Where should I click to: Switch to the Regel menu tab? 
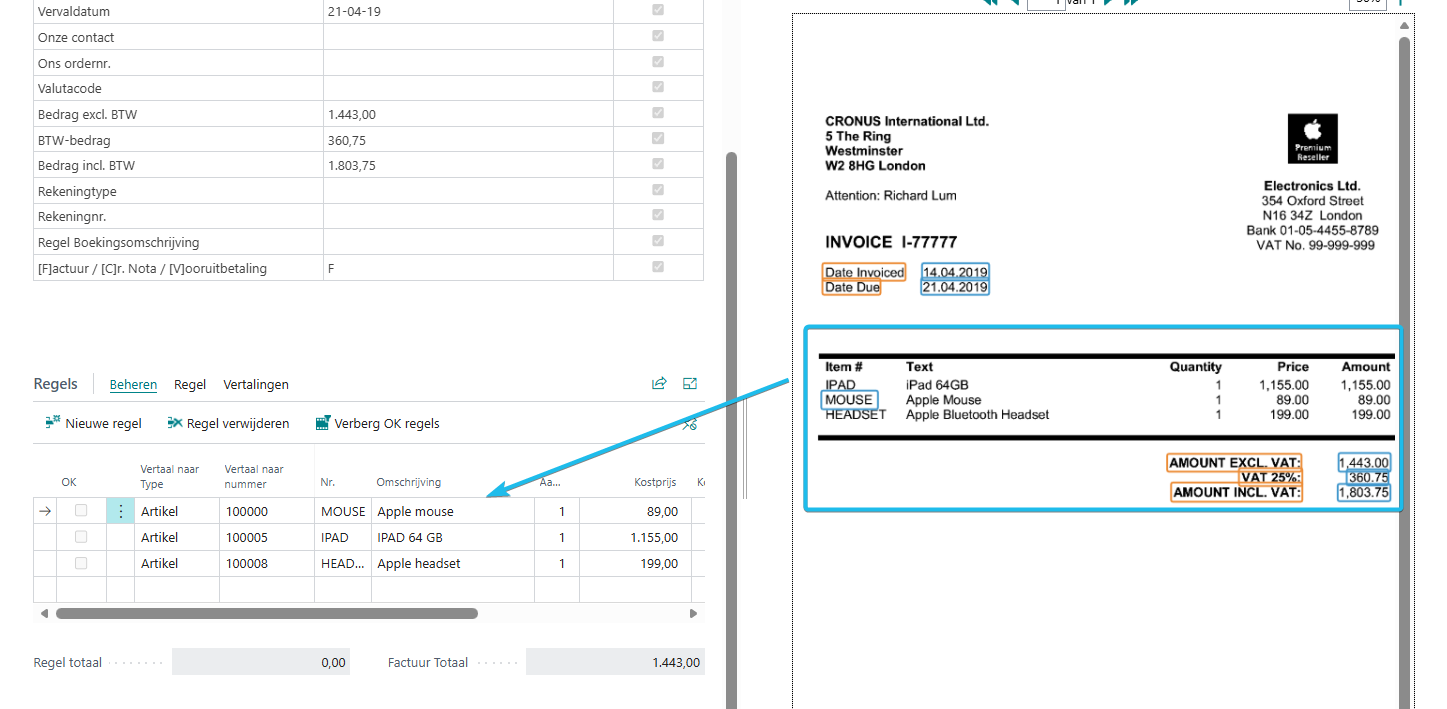[x=190, y=384]
